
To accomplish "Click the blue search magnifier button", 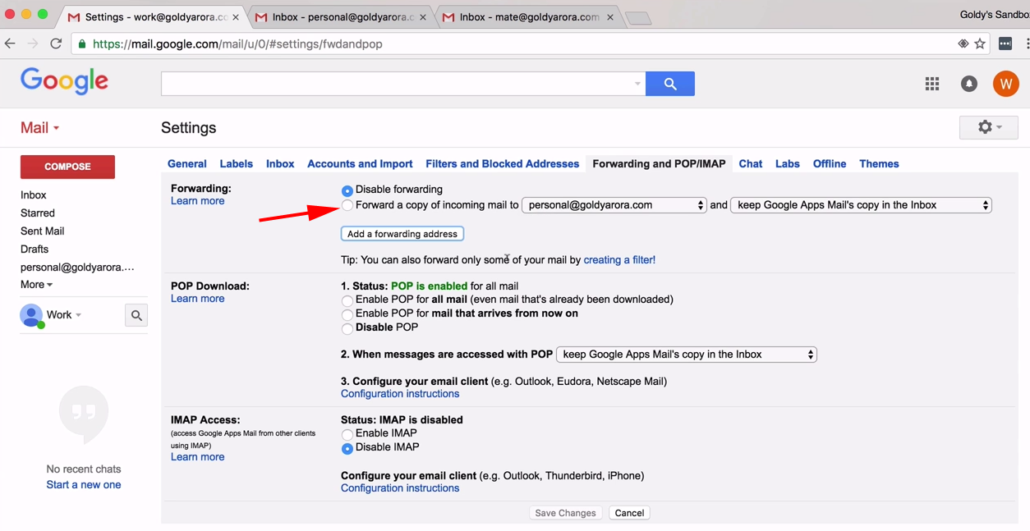I will [670, 83].
